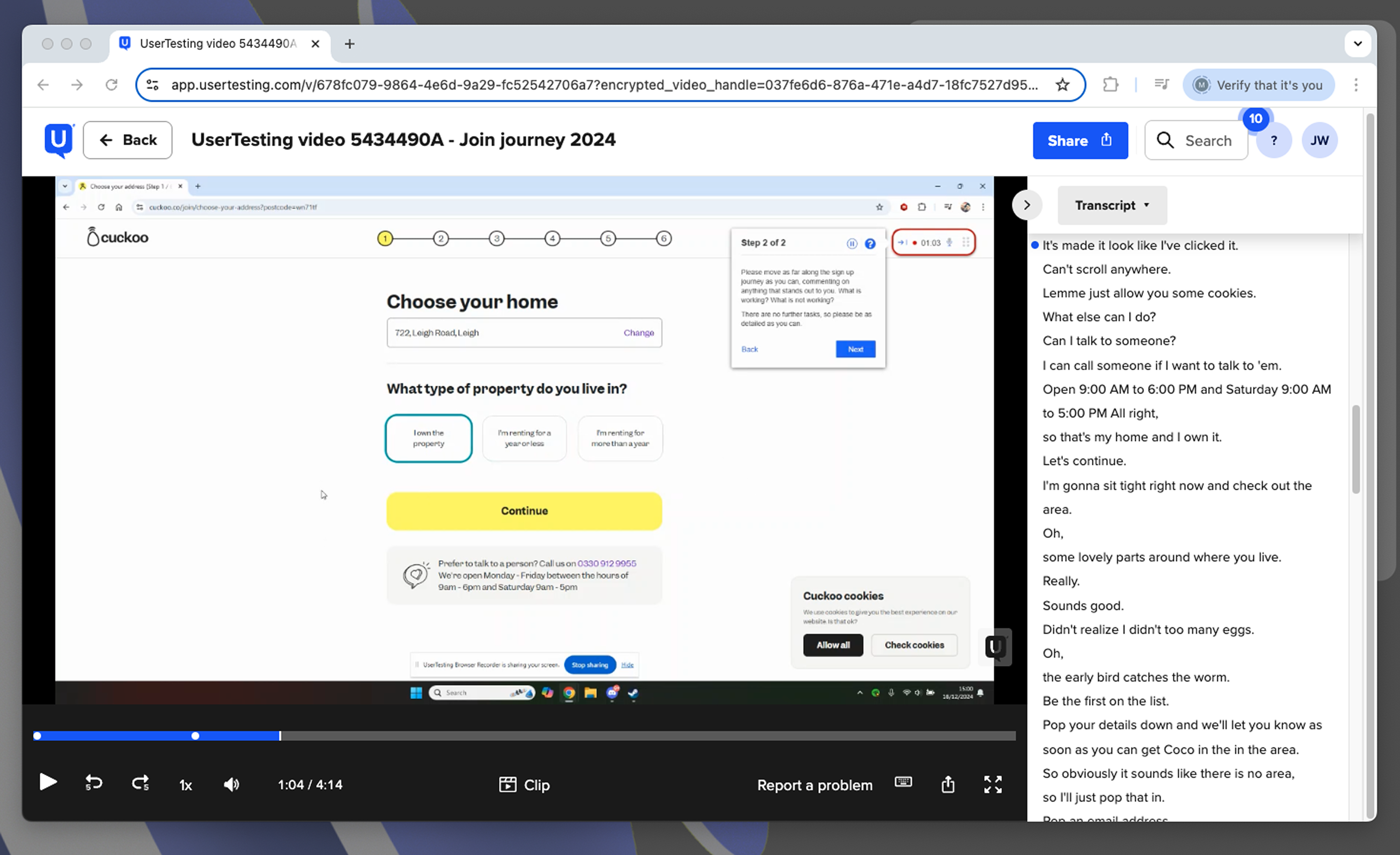Click the export share icon in player

(x=948, y=784)
